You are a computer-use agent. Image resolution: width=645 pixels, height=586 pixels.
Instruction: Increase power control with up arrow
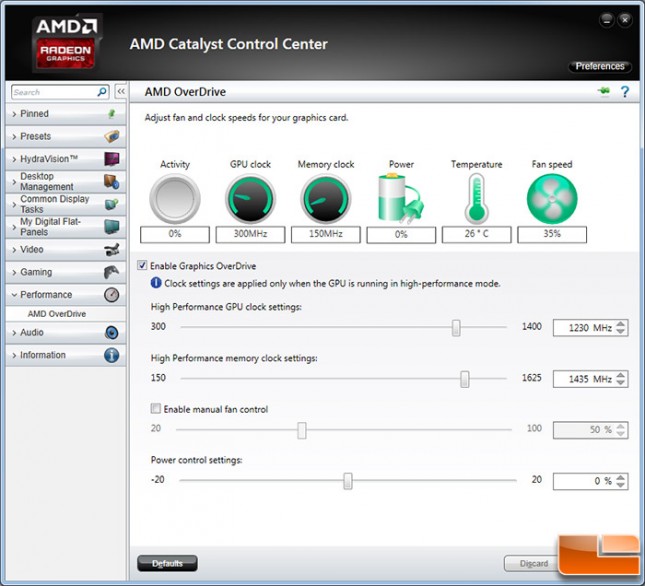click(621, 477)
